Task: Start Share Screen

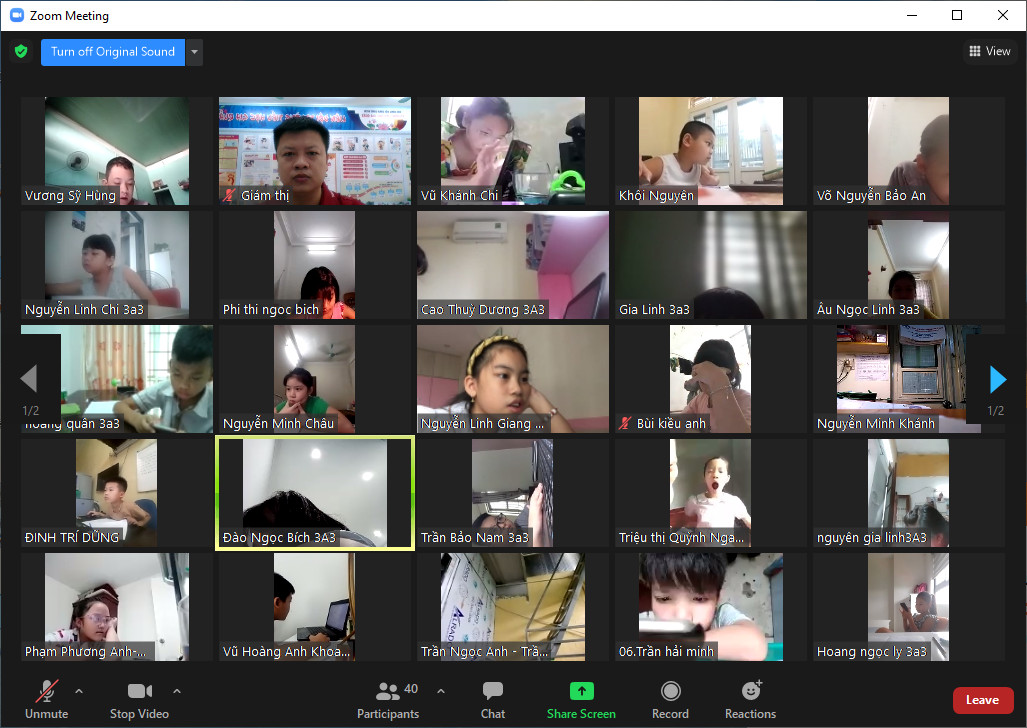Action: (581, 700)
